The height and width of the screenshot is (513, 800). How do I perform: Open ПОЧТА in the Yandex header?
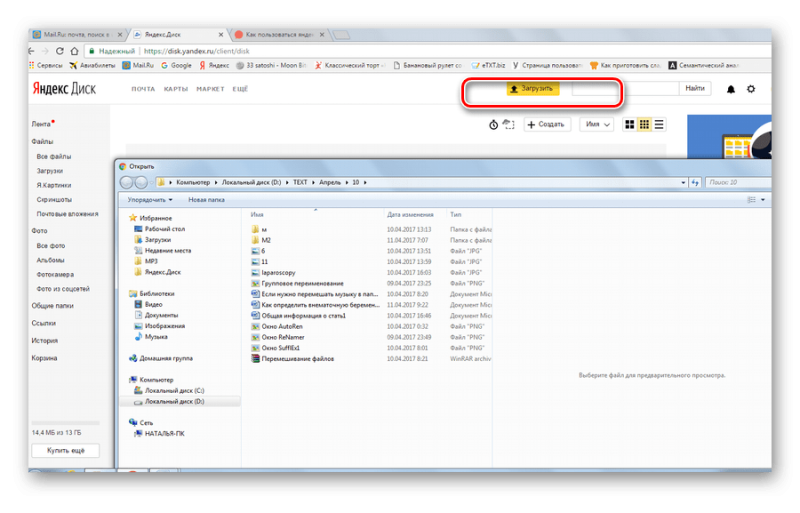[143, 89]
